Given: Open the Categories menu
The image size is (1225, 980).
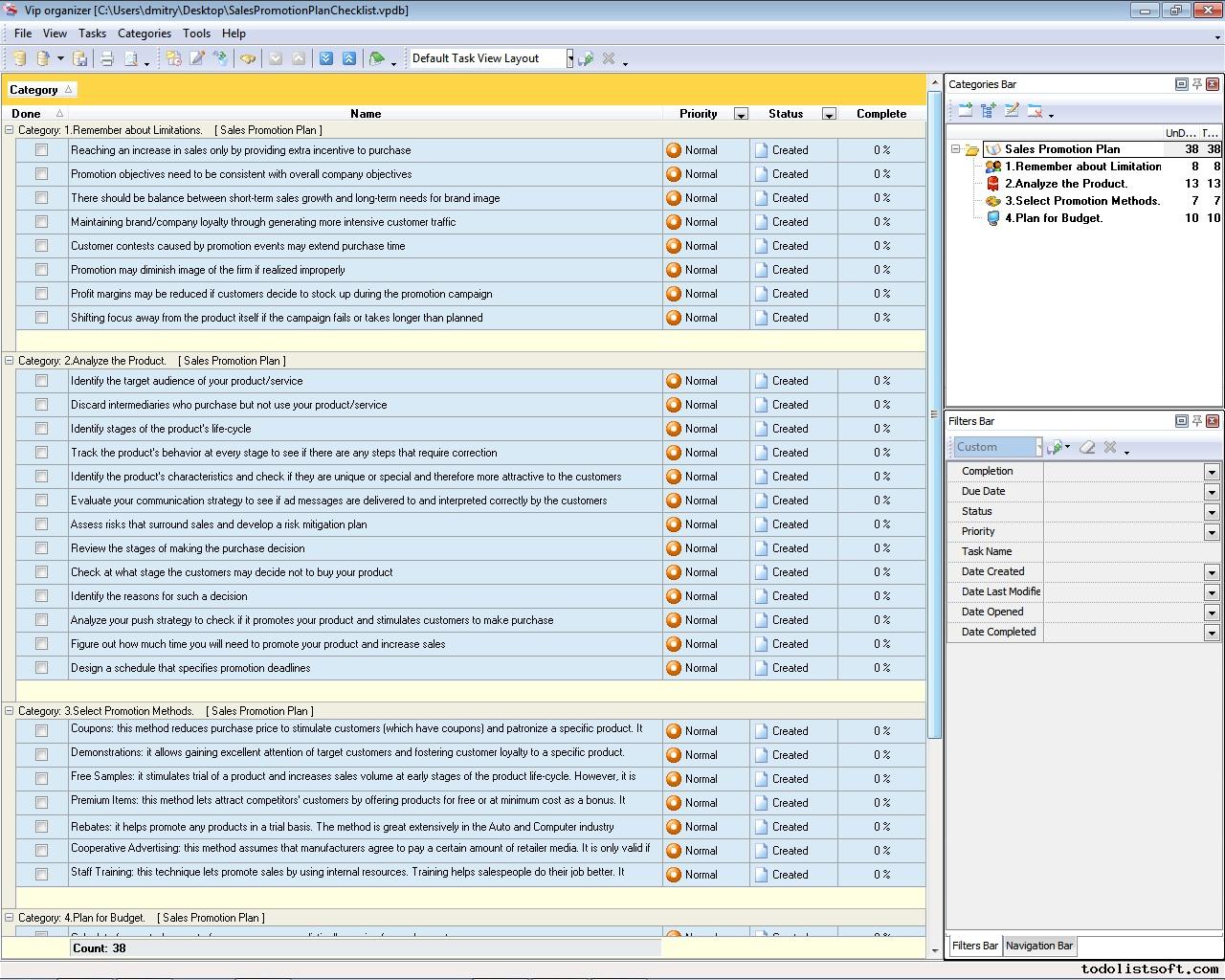Looking at the screenshot, I should click(x=144, y=33).
